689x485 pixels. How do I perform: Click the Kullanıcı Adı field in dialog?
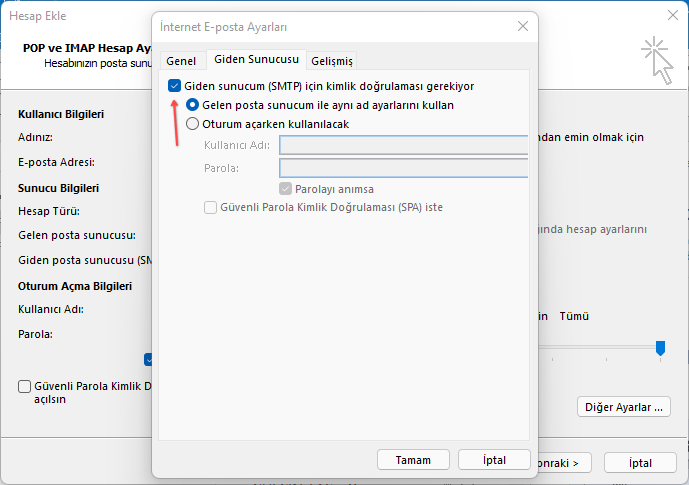pyautogui.click(x=403, y=145)
